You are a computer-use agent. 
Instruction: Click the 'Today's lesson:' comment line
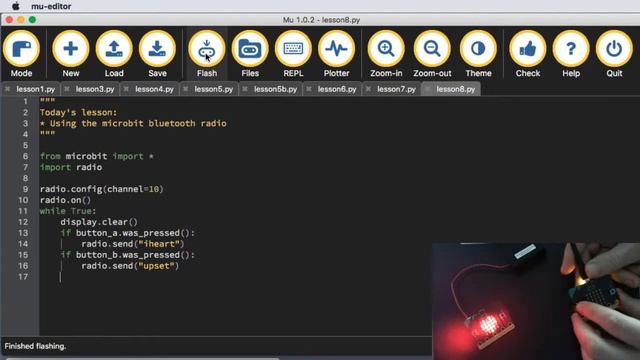(78, 113)
